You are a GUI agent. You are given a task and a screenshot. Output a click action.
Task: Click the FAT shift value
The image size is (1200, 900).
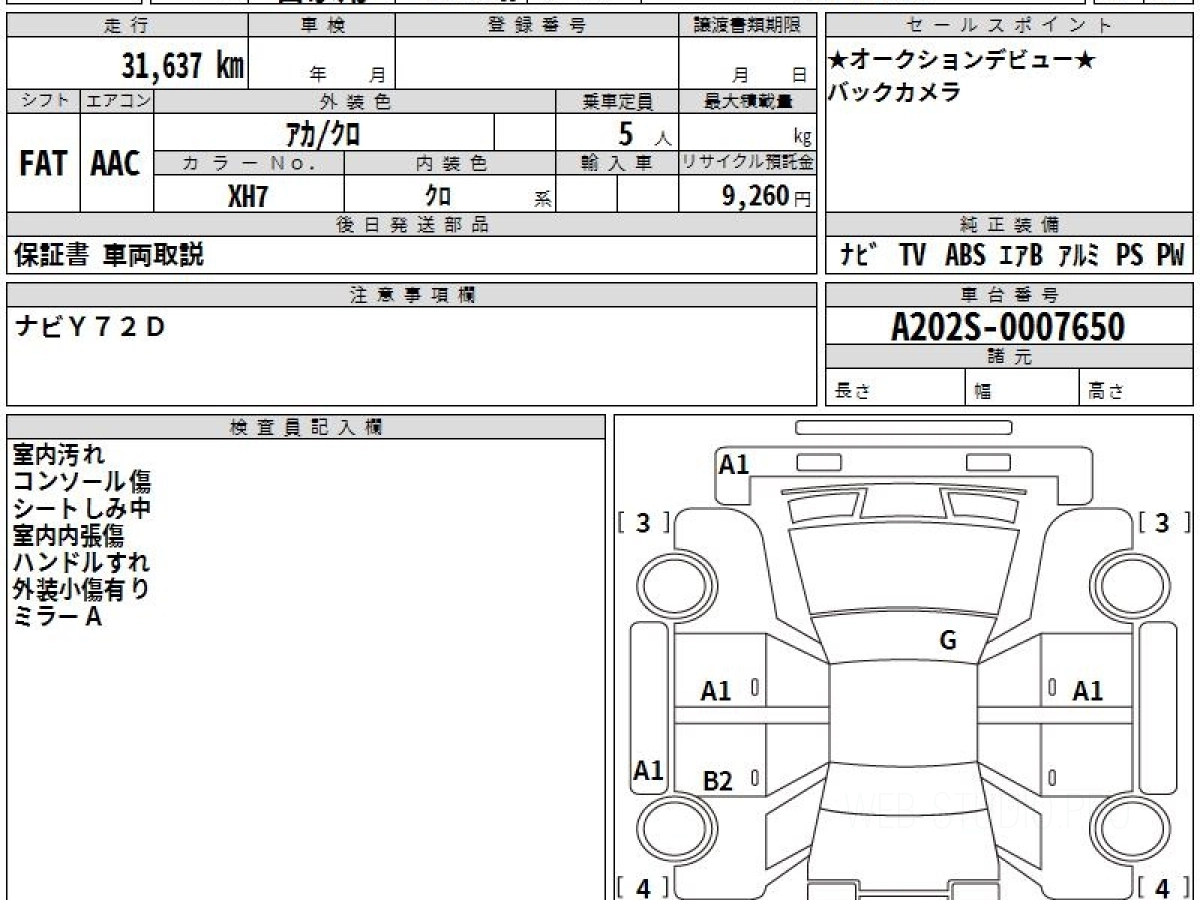pyautogui.click(x=43, y=163)
